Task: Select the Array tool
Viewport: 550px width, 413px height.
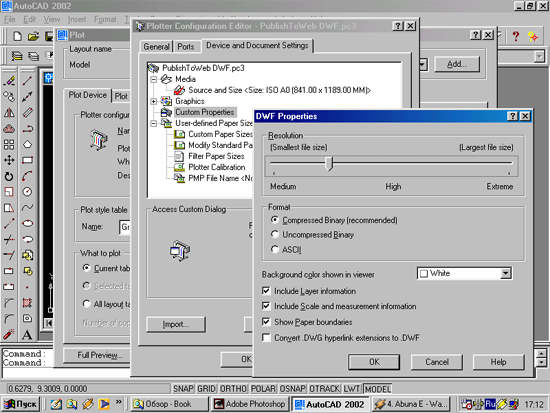Action: 9,144
